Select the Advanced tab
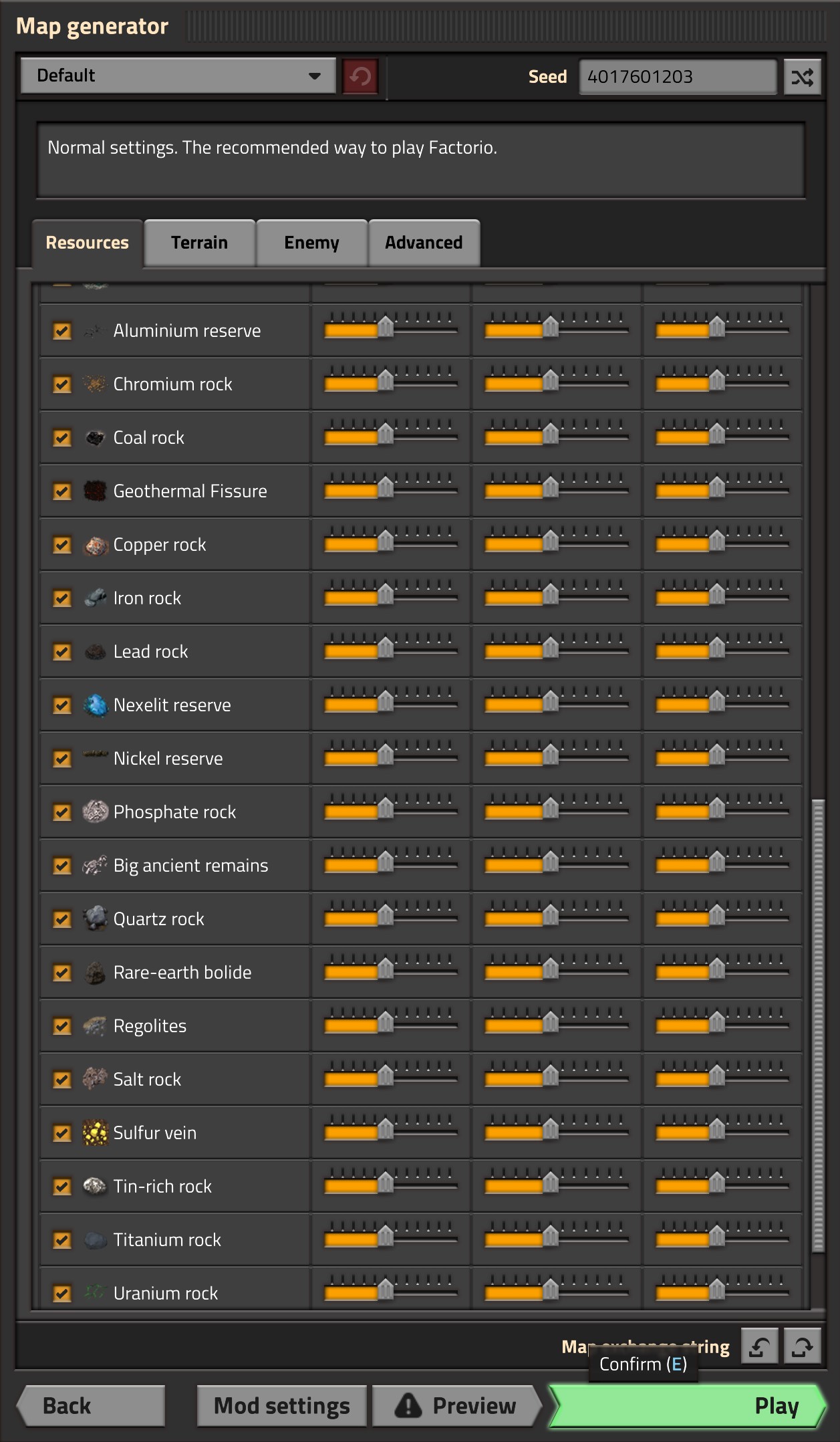840x1442 pixels. [424, 243]
